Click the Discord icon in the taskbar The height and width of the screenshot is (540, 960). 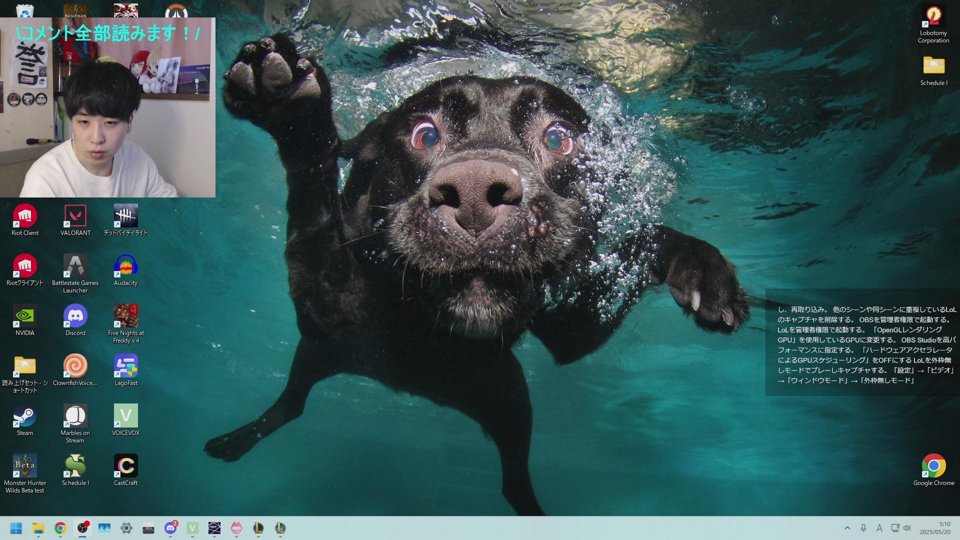[170, 528]
